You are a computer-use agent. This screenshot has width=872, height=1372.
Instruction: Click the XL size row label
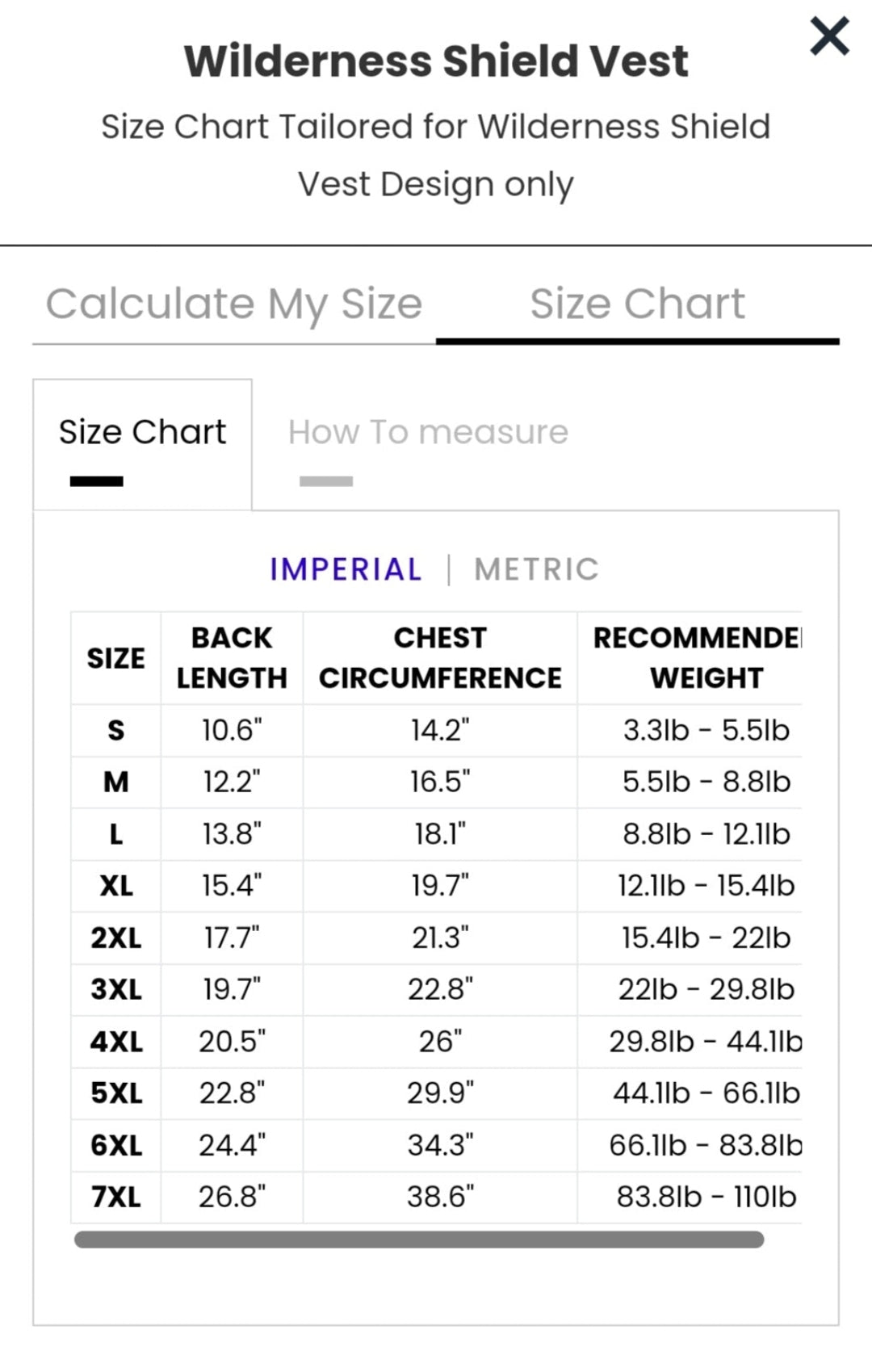(115, 887)
